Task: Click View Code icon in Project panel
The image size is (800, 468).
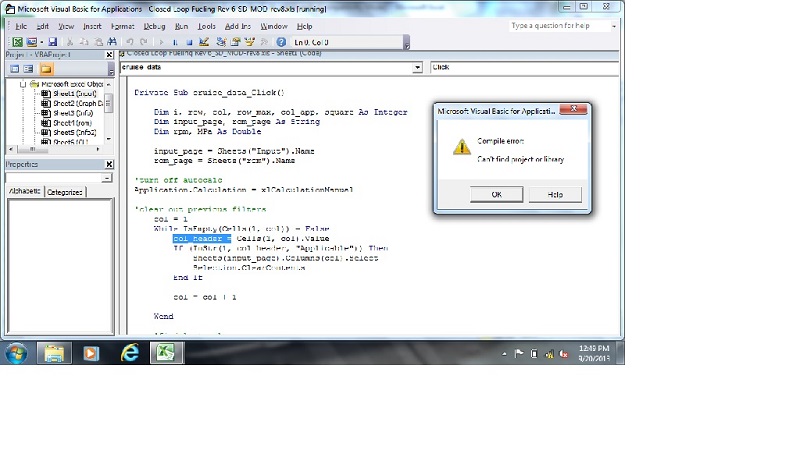Action: (x=14, y=69)
